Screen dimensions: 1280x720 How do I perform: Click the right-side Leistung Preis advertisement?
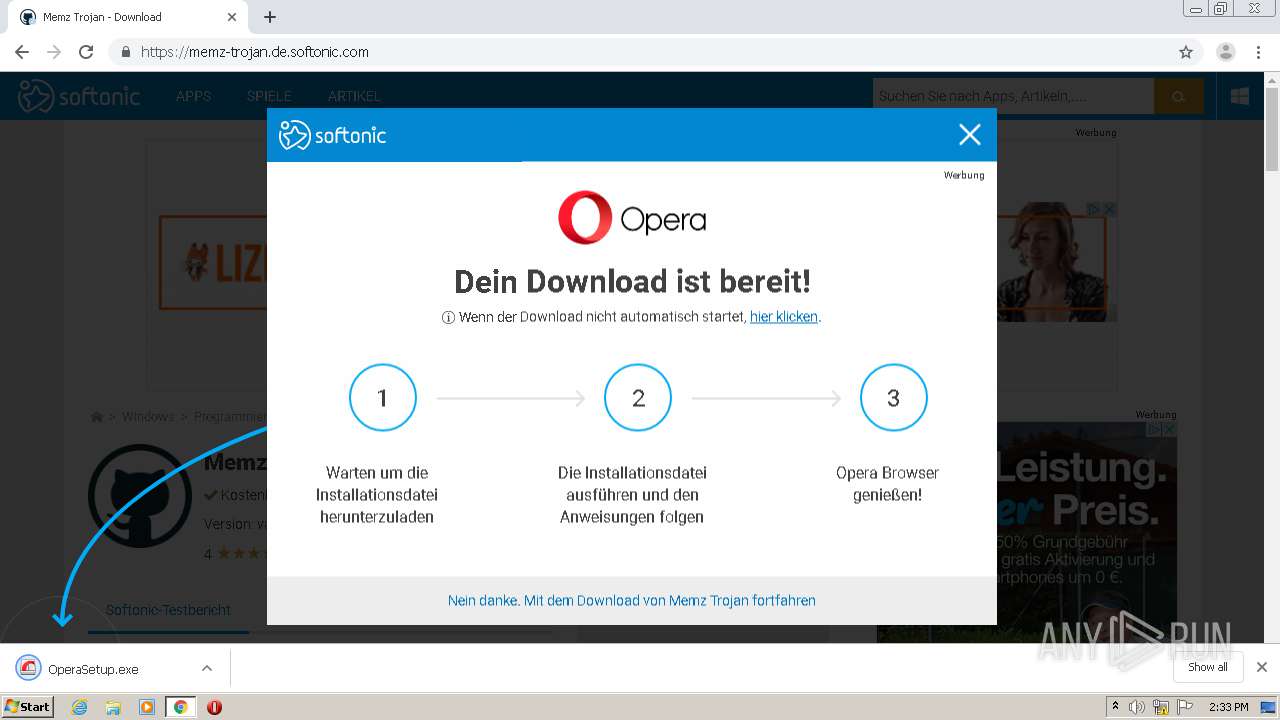pyautogui.click(x=1027, y=532)
